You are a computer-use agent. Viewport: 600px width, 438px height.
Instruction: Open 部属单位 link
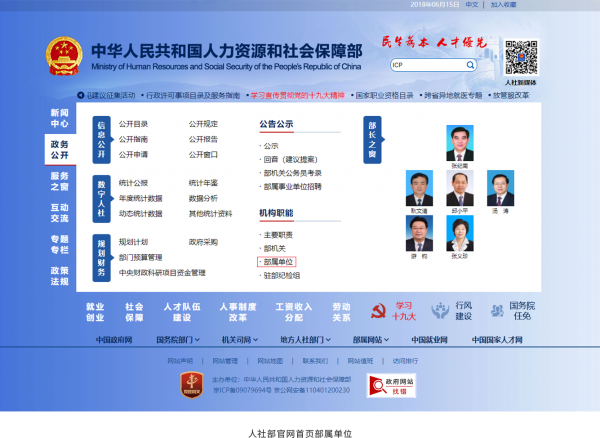point(279,261)
